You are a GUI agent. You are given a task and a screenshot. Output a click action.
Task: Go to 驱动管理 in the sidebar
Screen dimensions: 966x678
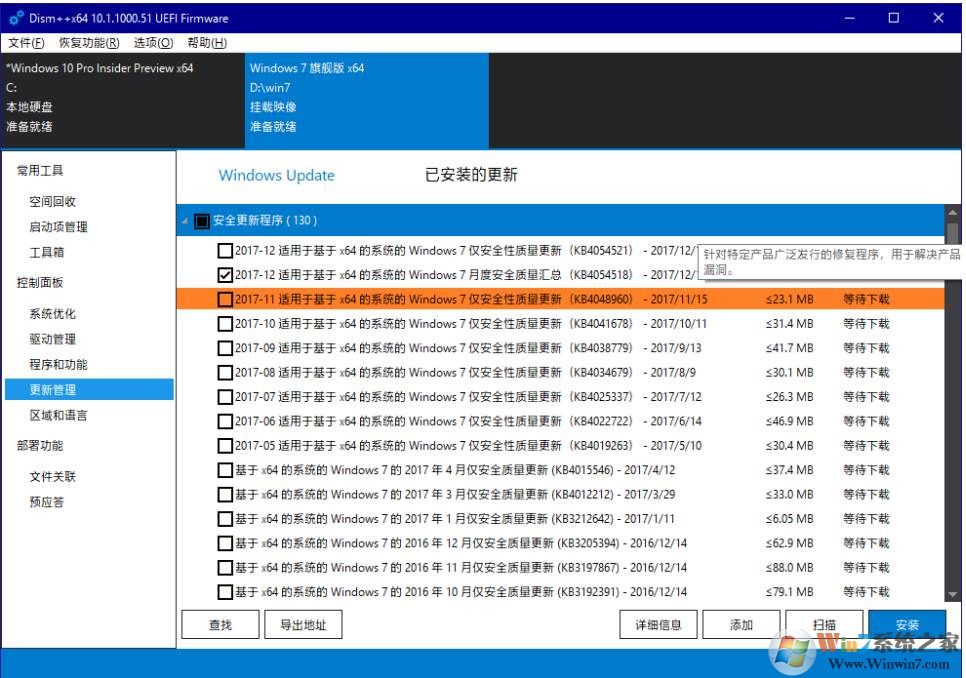point(52,339)
